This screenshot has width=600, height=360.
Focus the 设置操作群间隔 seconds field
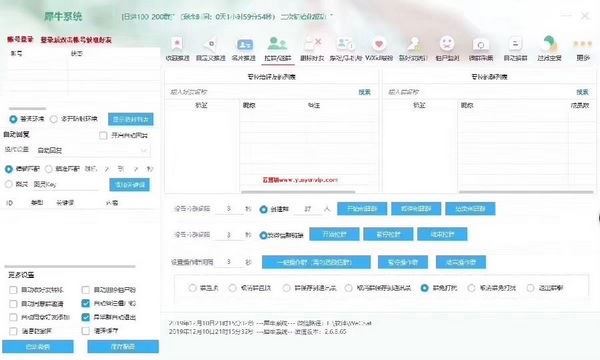[229, 262]
